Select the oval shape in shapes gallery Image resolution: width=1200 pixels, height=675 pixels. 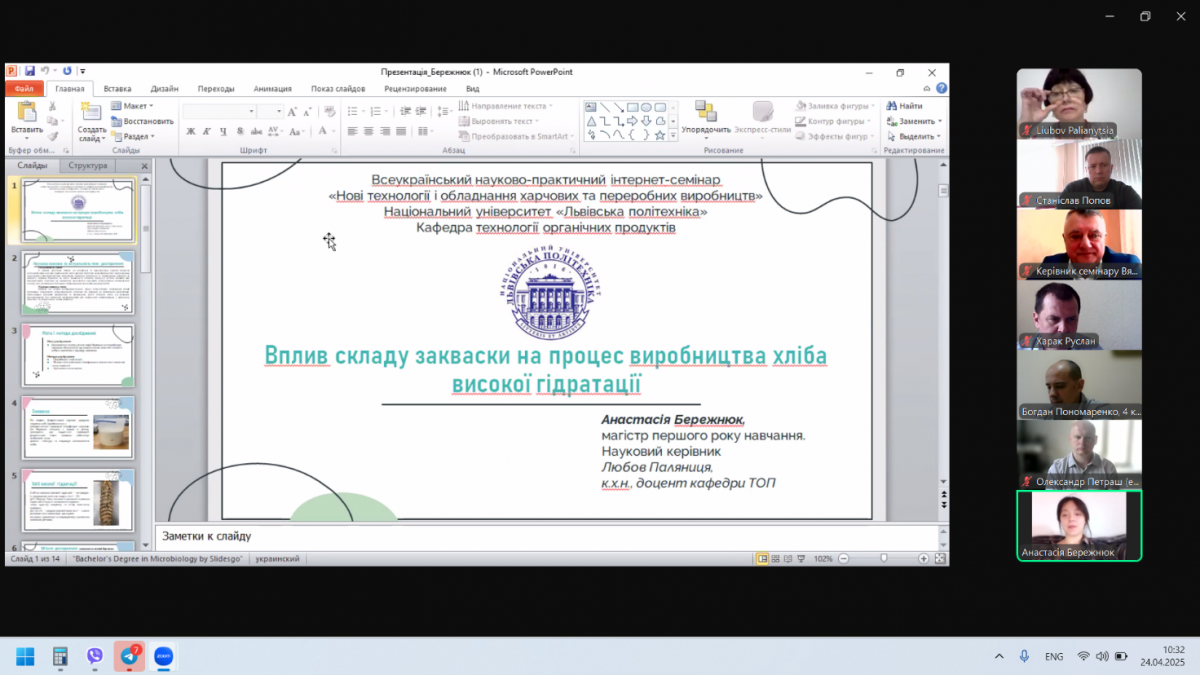tap(647, 107)
